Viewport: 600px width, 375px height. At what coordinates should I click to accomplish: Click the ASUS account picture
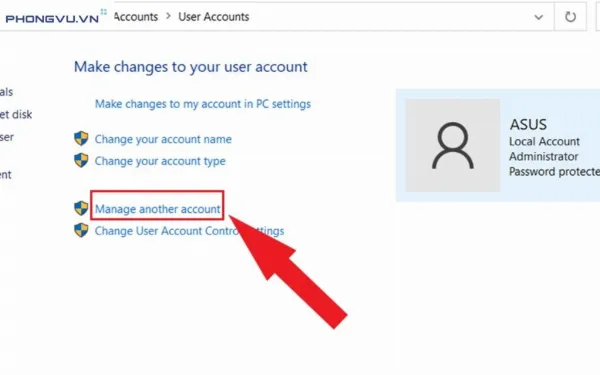[x=453, y=145]
